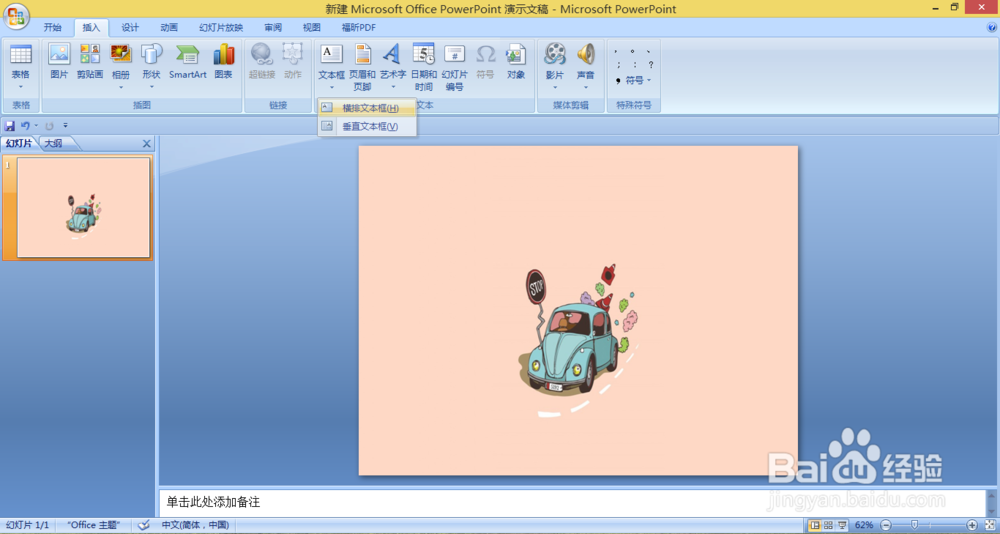1000x534 pixels.
Task: Choose 横排文本框 from dropdown menu
Action: coord(367,108)
